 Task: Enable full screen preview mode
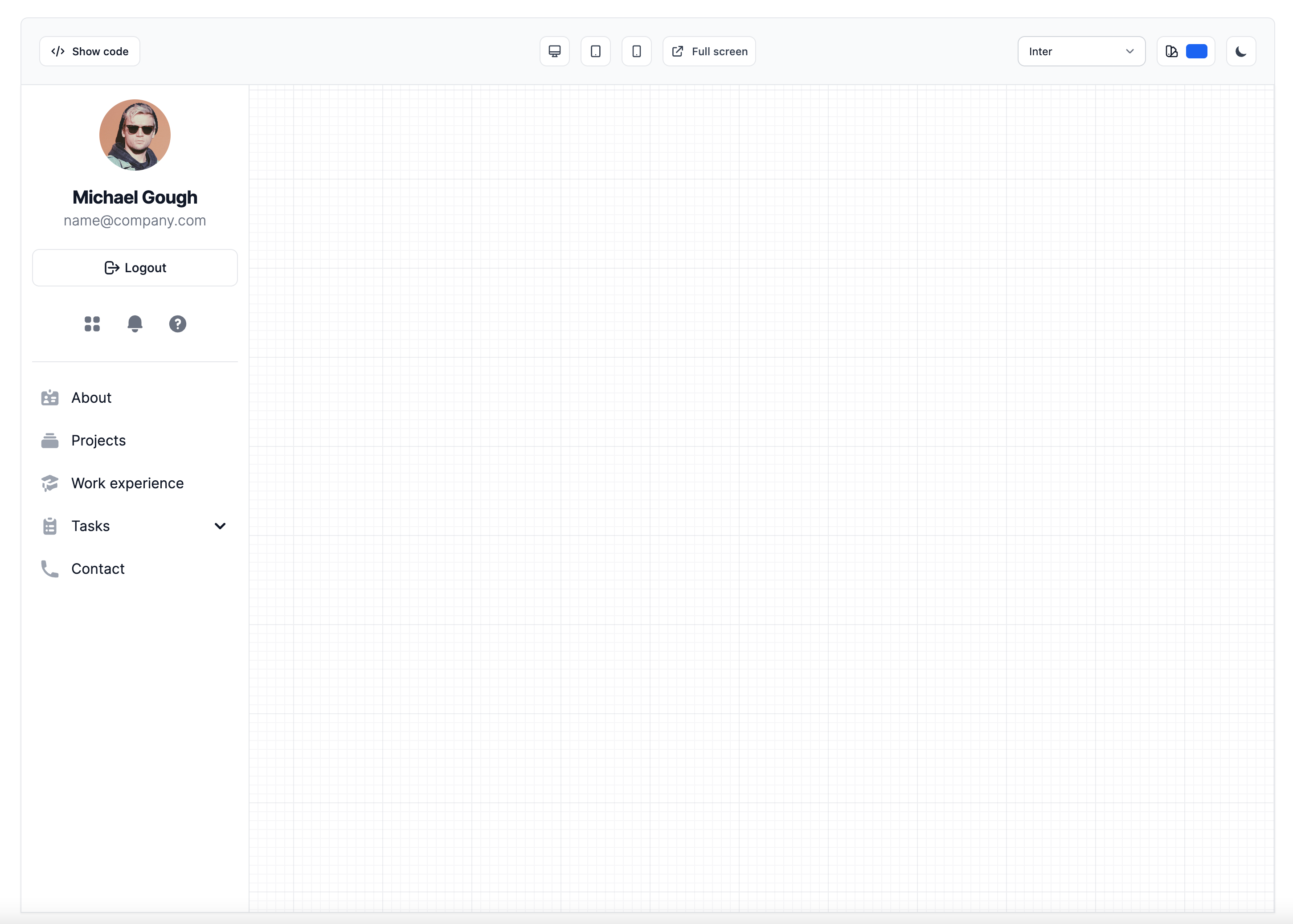(709, 51)
